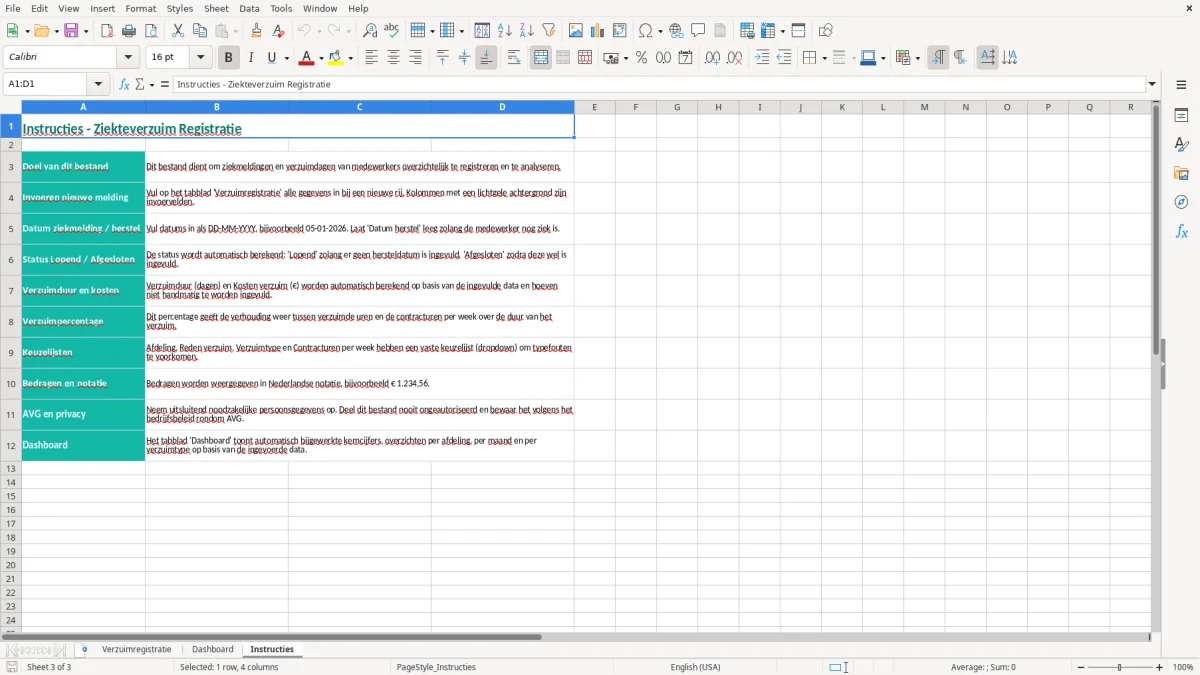1200x675 pixels.
Task: Click Function Wizard fx button
Action: point(124,85)
